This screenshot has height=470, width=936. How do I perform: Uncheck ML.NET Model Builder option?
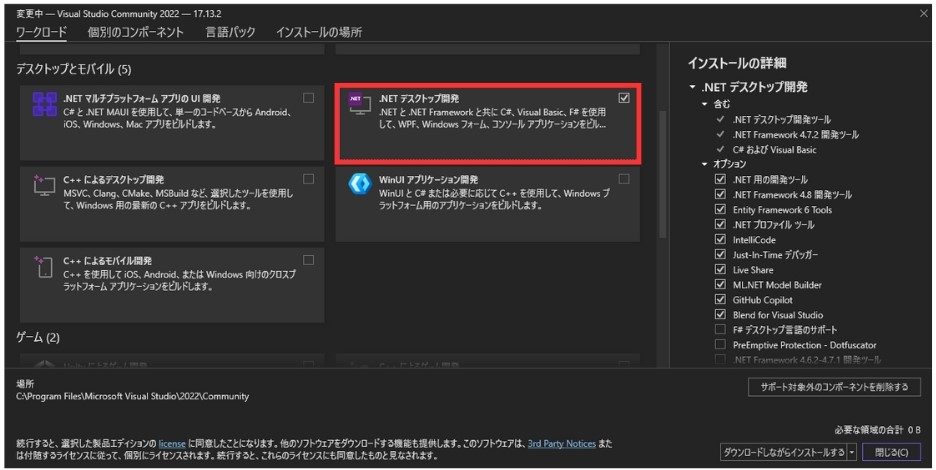point(721,284)
